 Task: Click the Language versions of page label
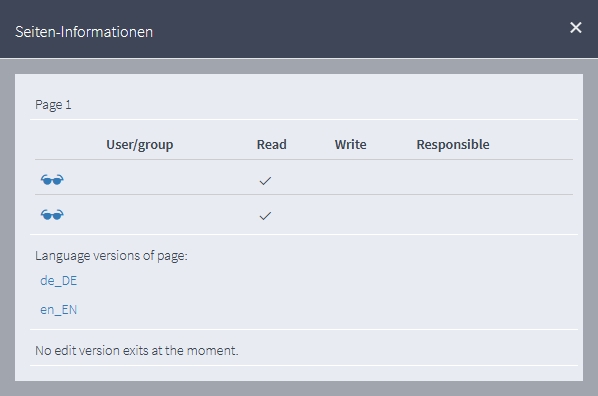tap(111, 255)
